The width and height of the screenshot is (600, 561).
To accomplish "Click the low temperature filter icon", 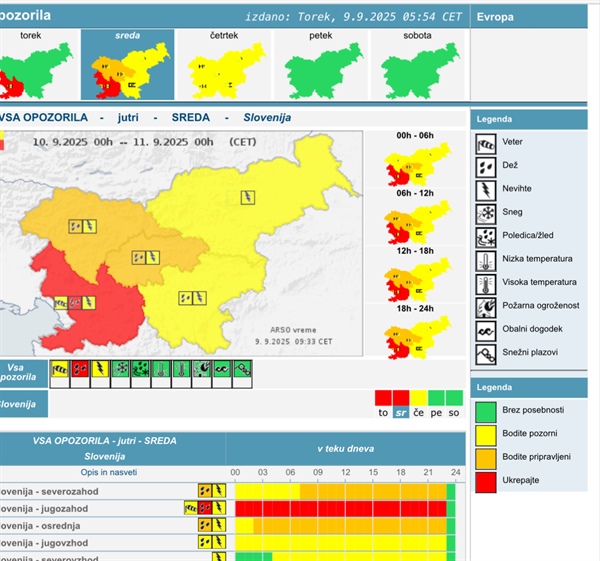I will pyautogui.click(x=161, y=369).
